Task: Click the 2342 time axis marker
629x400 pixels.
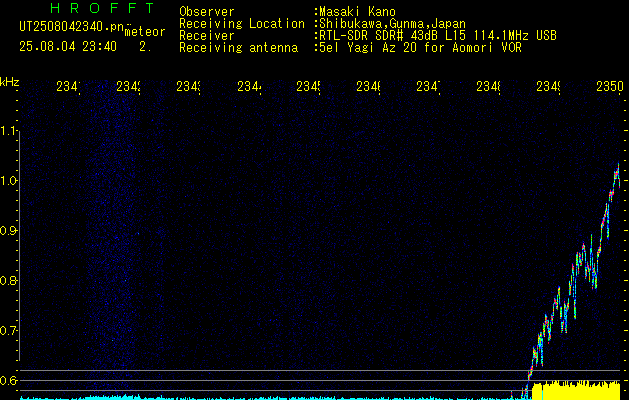Action: (x=128, y=86)
